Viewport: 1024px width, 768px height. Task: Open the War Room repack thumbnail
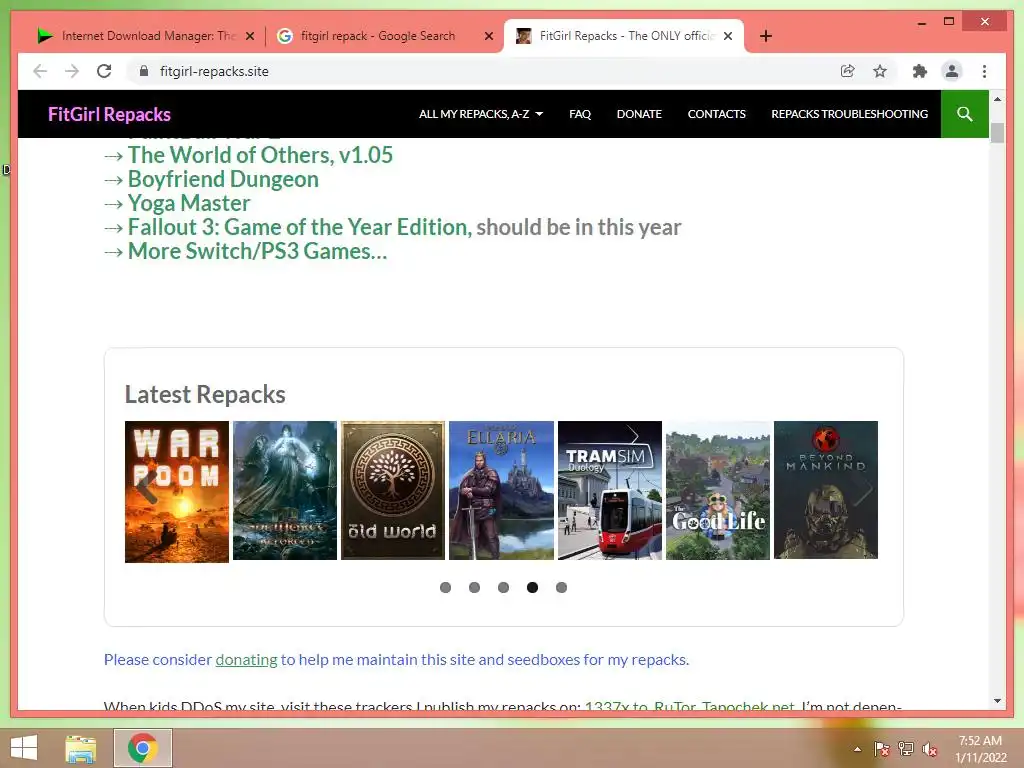(x=177, y=492)
